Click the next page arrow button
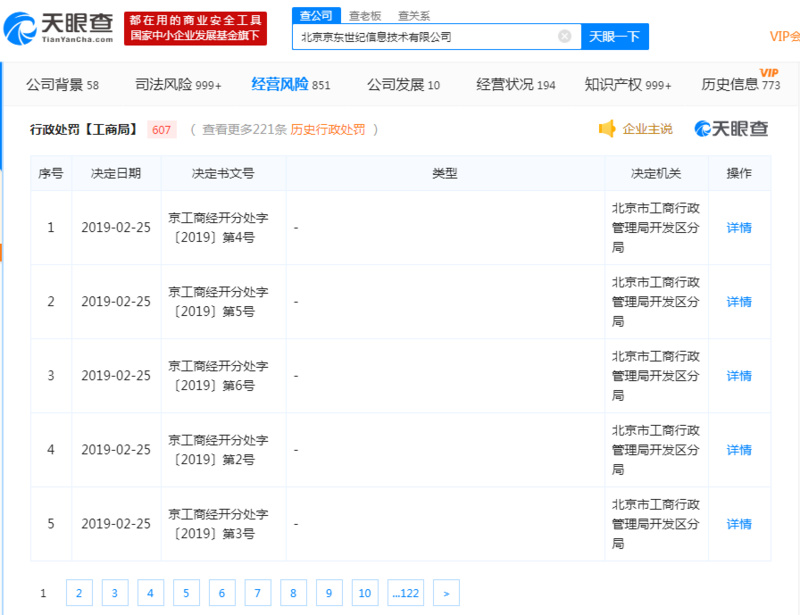The width and height of the screenshot is (800, 615). pos(446,593)
